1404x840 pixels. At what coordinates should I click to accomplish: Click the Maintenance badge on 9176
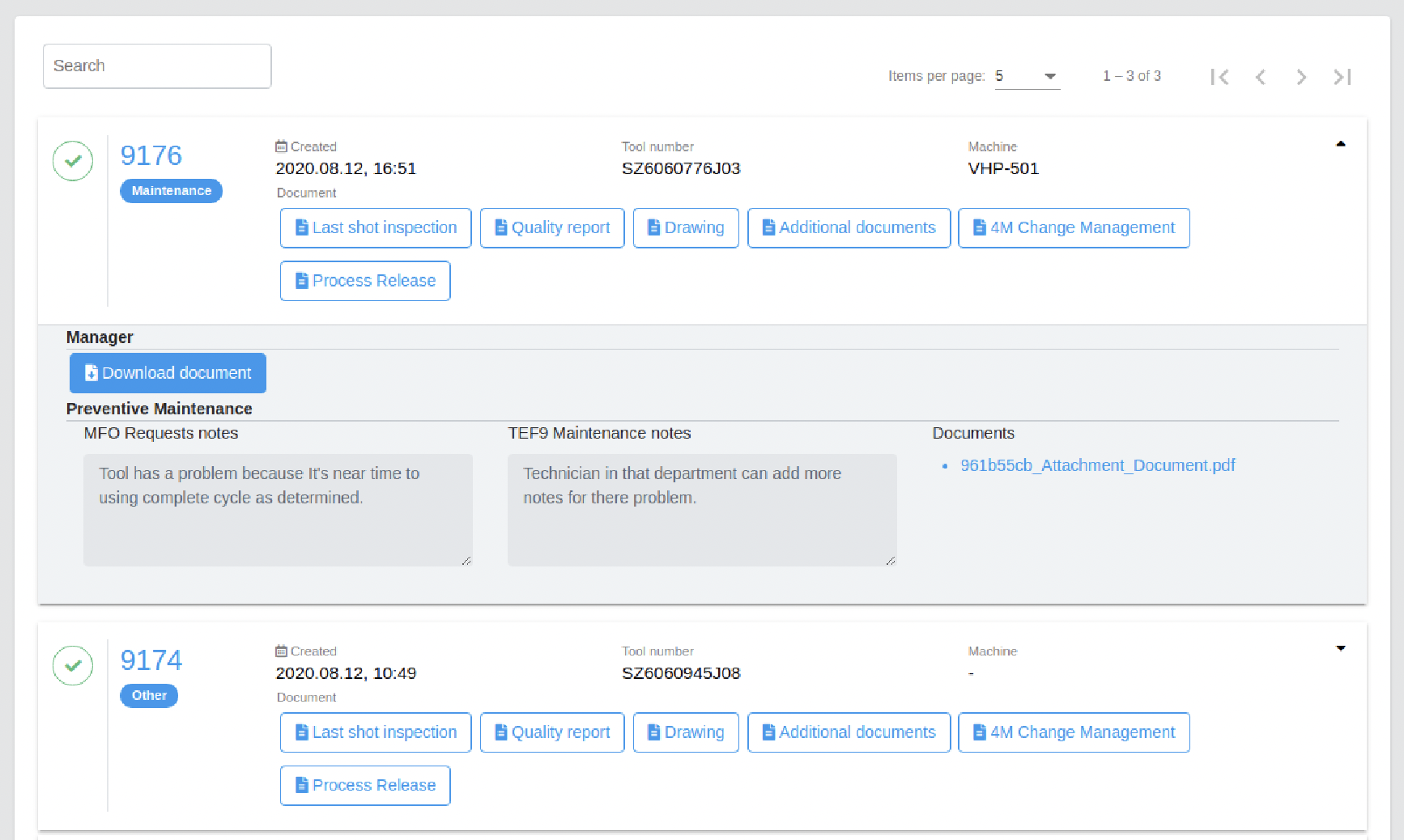(x=172, y=191)
